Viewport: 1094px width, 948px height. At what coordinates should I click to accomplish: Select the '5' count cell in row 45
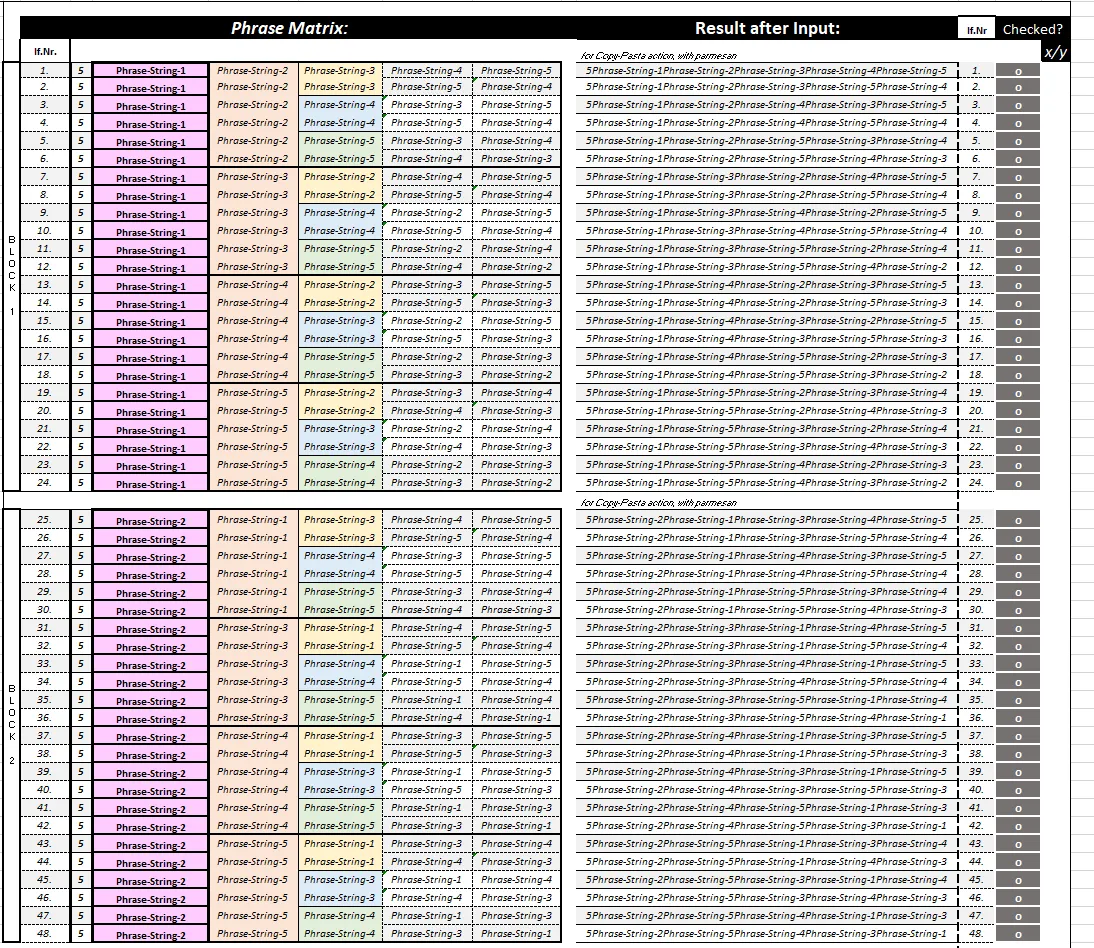[81, 880]
